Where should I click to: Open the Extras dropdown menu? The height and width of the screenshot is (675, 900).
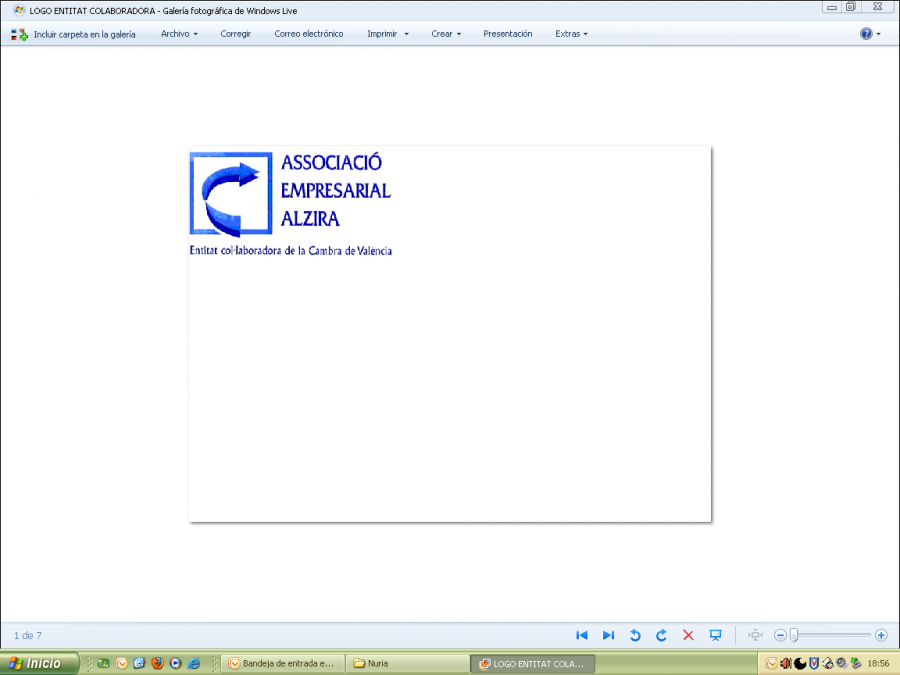coord(571,34)
